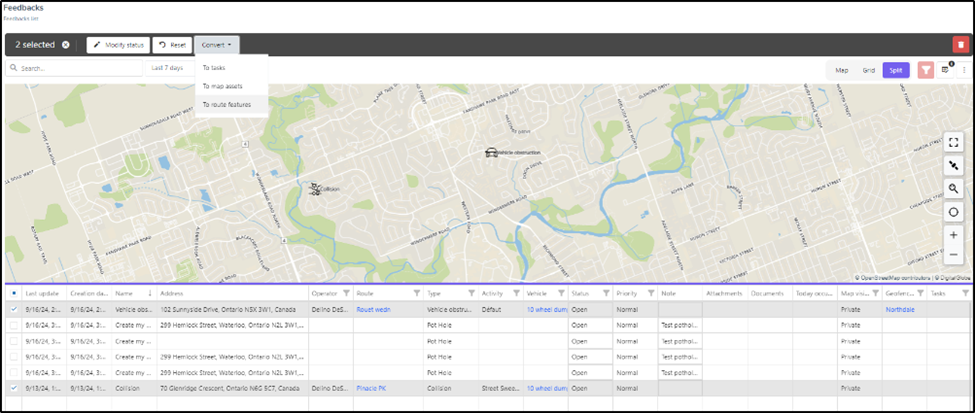Viewport: 975px width, 413px height.
Task: Click the search magnifier icon in search box
Action: pyautogui.click(x=15, y=68)
